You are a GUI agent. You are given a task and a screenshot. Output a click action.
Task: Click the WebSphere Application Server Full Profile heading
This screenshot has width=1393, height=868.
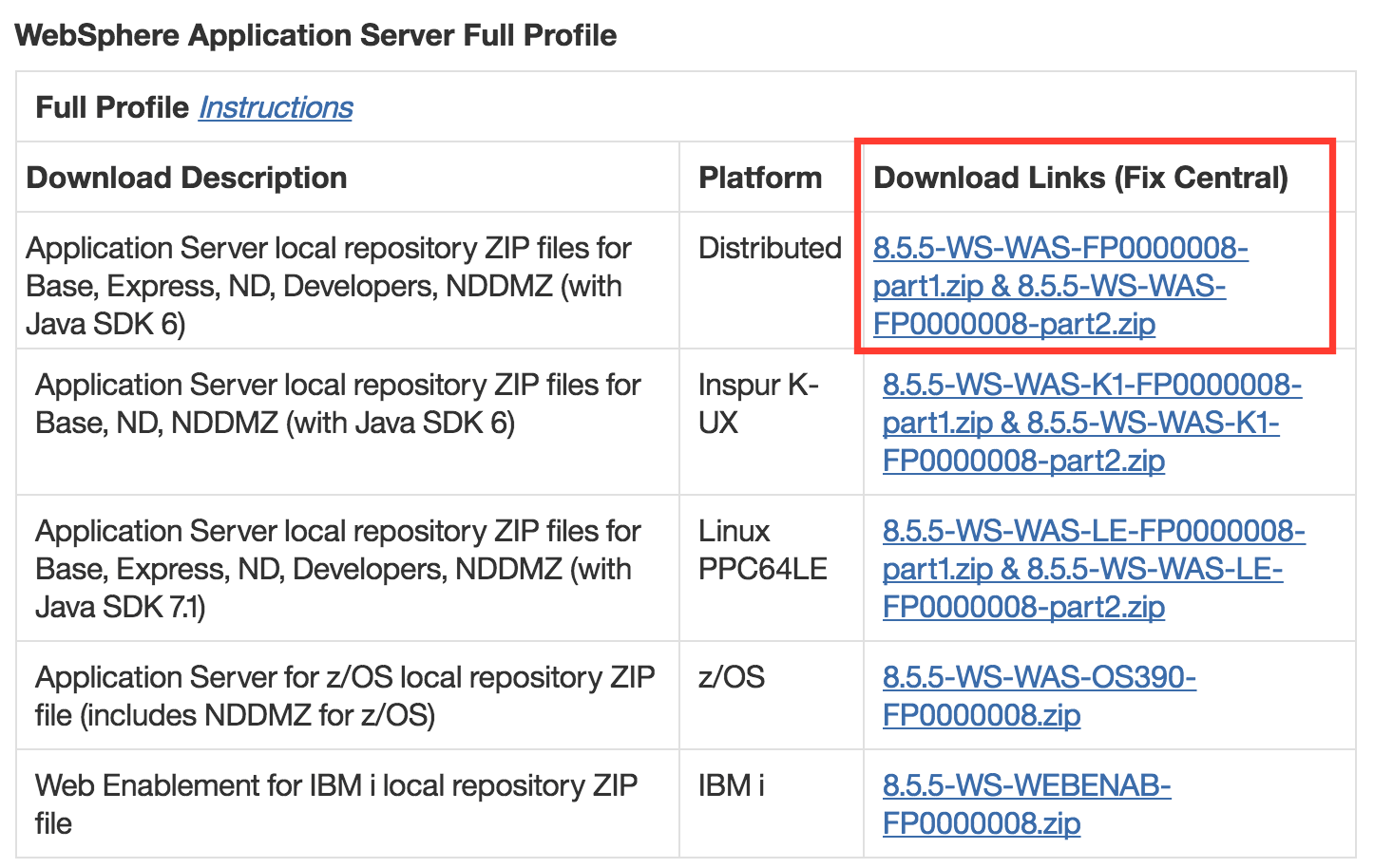[316, 35]
